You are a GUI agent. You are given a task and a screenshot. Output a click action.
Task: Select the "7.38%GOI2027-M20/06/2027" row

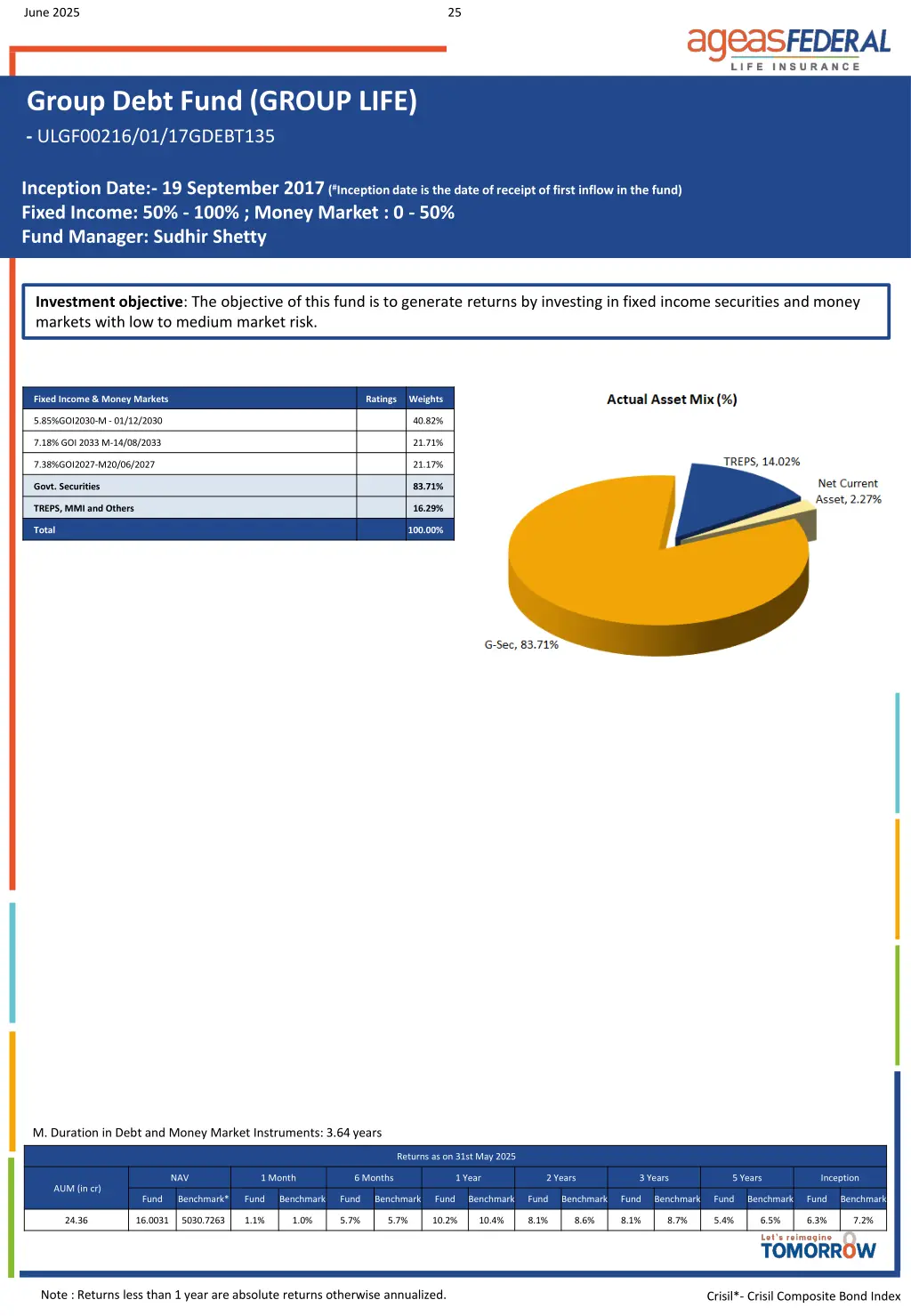(238, 464)
